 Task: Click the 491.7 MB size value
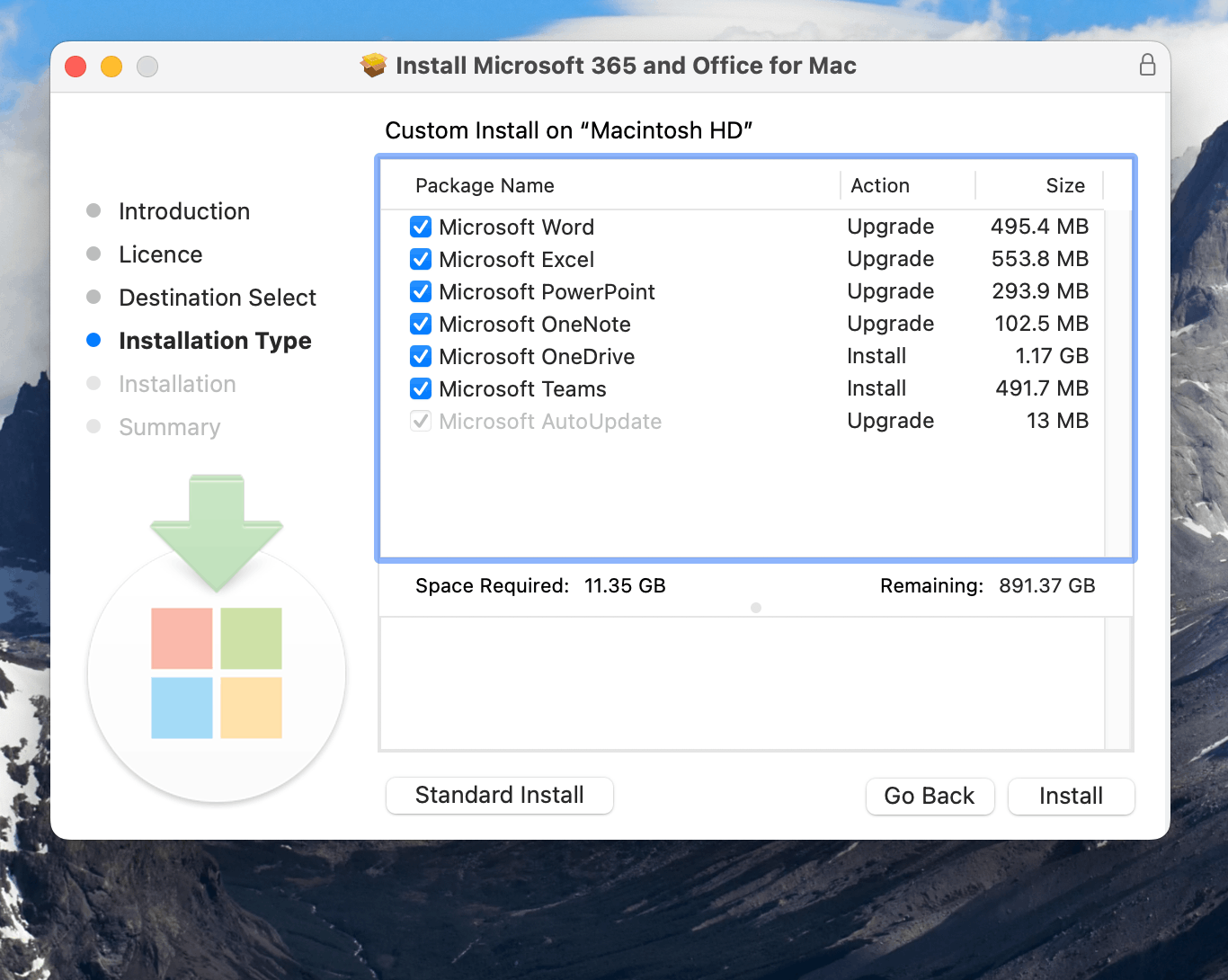1042,388
